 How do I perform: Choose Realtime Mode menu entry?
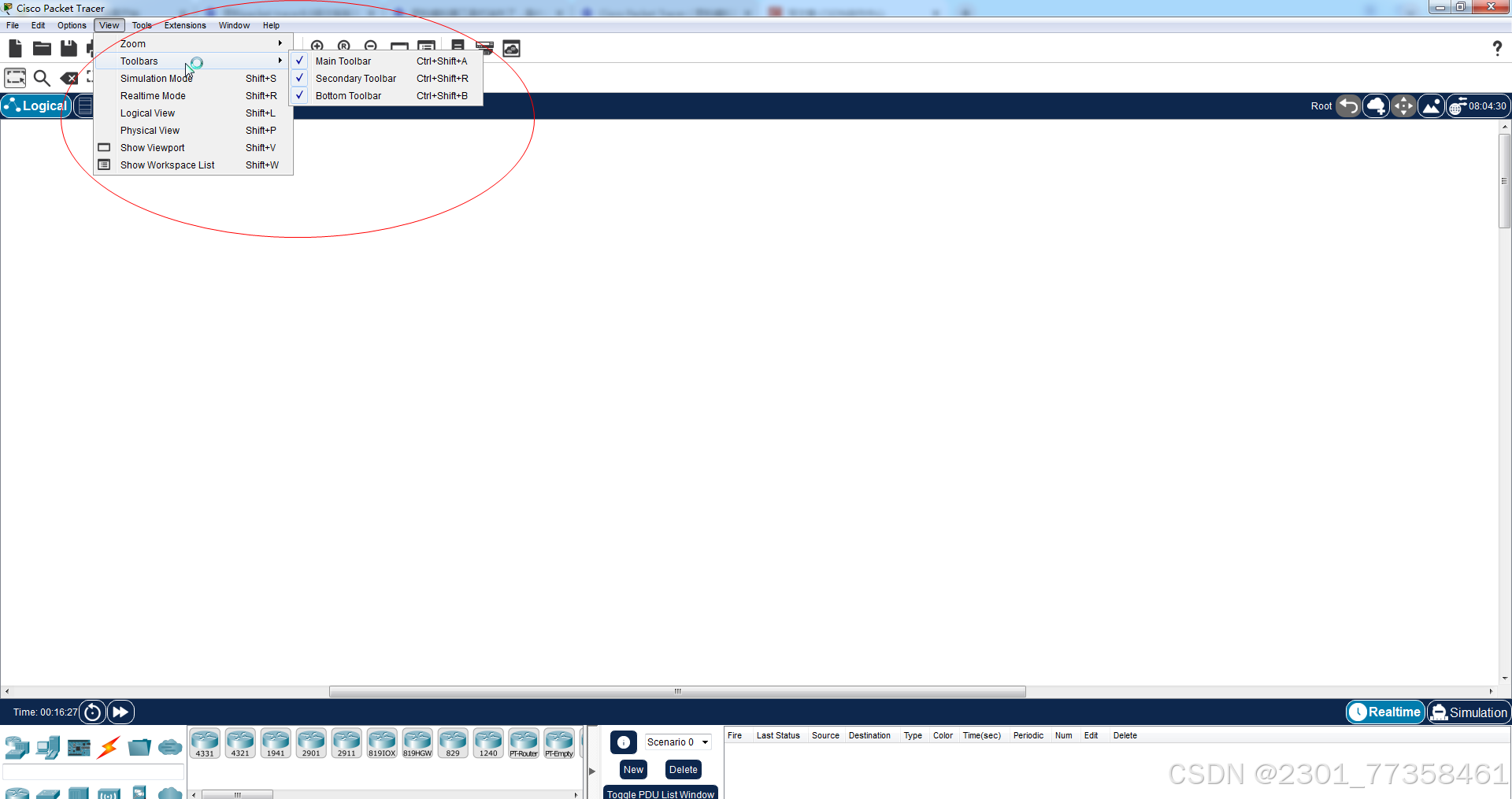194,96
